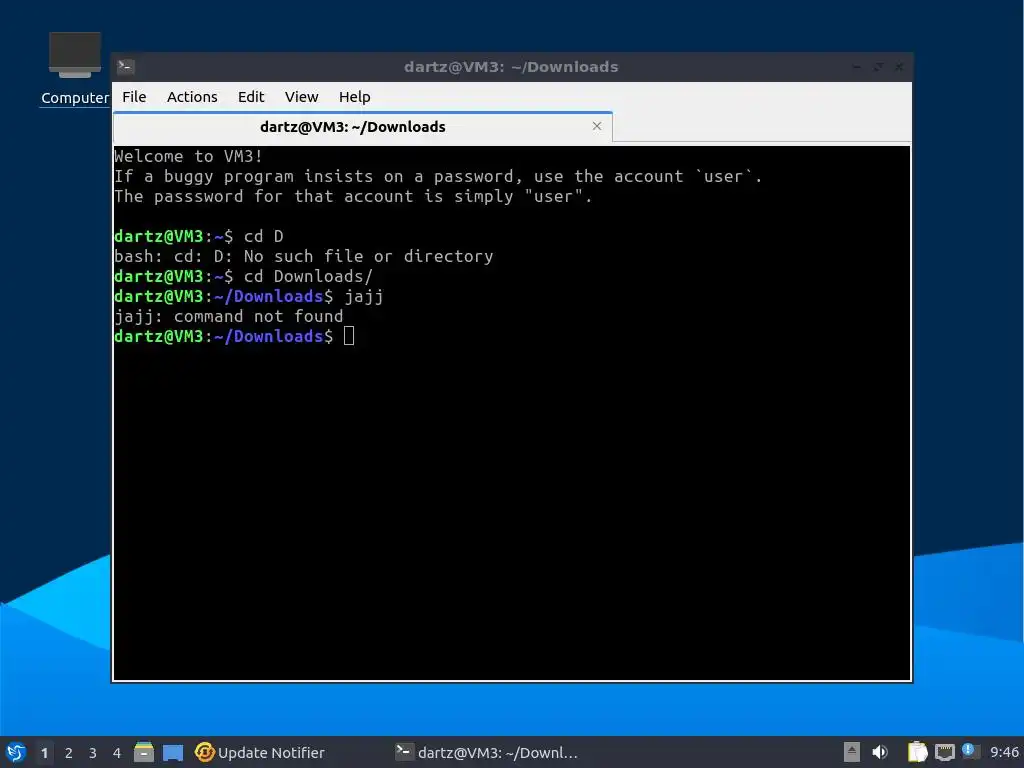Screen dimensions: 1024x768
Task: Open the Update Notifier taskbar entry
Action: 260,752
